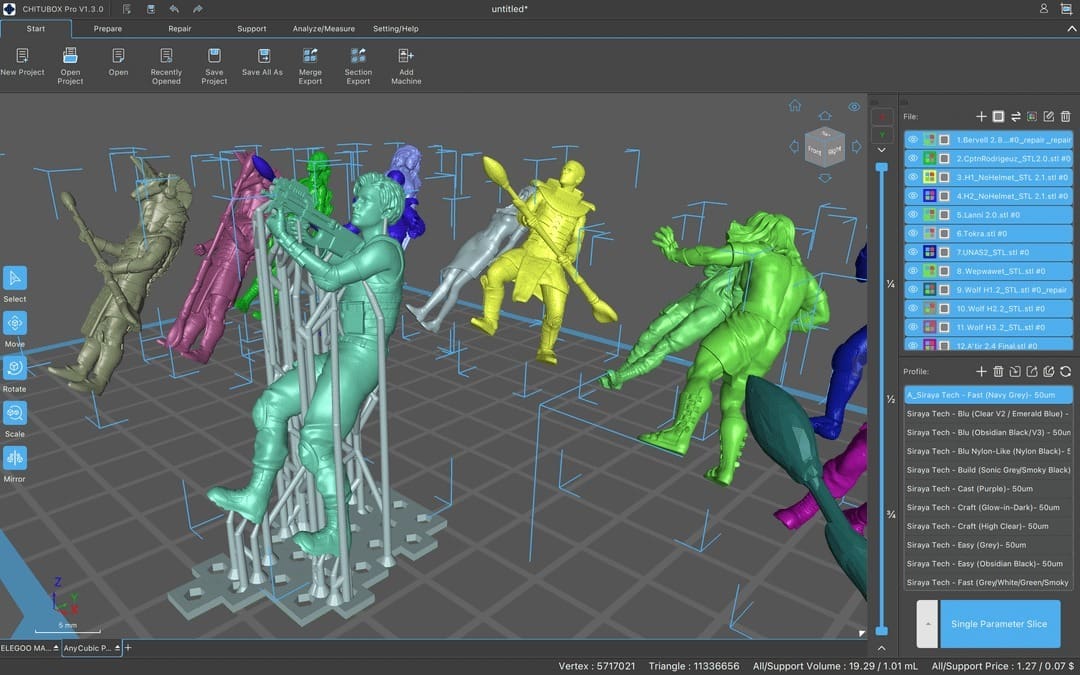The height and width of the screenshot is (675, 1080).
Task: Click the Section Export icon
Action: coord(358,56)
